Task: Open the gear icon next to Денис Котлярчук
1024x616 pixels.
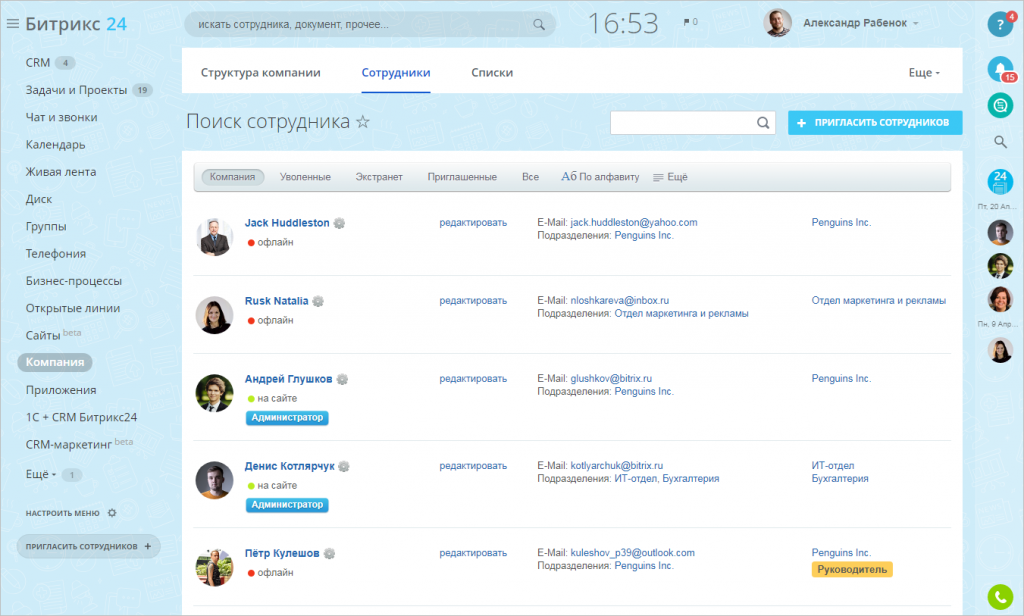Action: pyautogui.click(x=344, y=466)
